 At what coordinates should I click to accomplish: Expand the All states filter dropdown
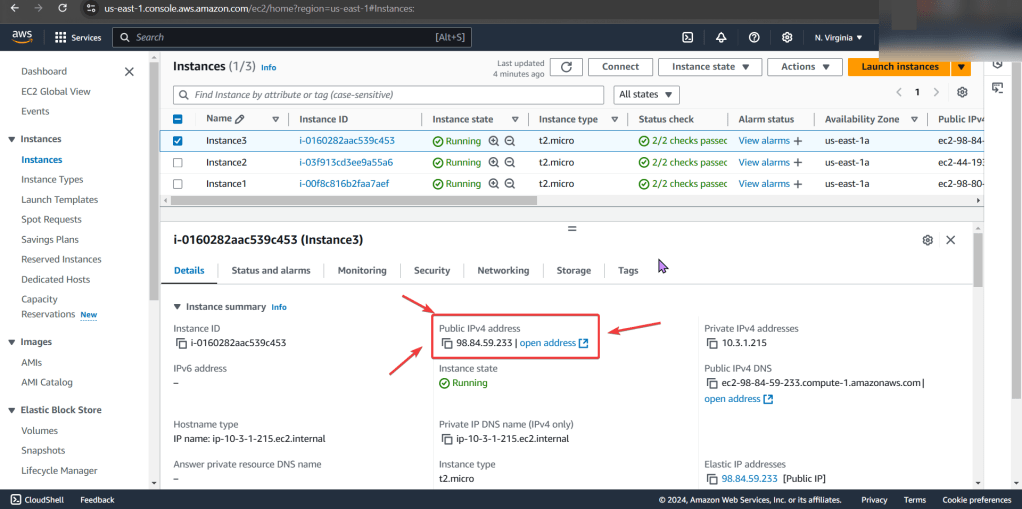click(645, 94)
